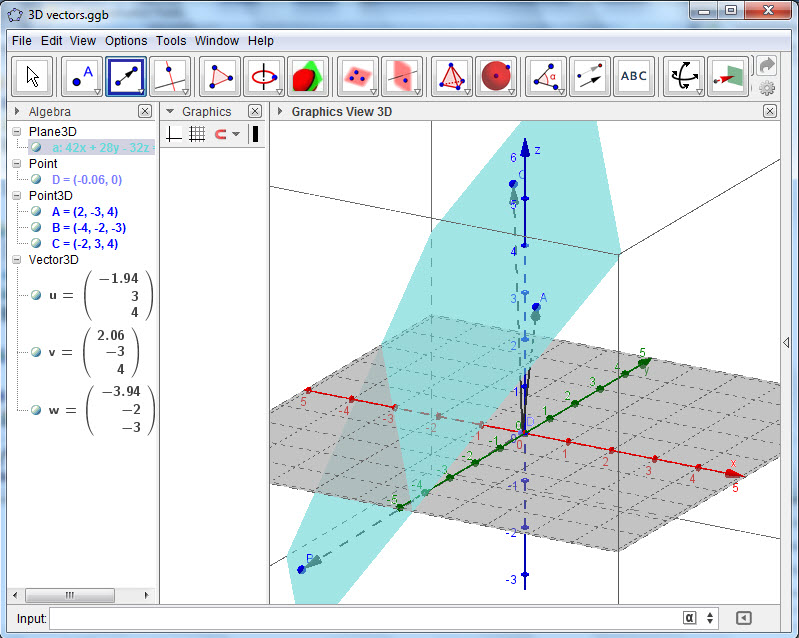799x638 pixels.
Task: Click the Algebra horizontal scrollbar thumb
Action: [70, 595]
